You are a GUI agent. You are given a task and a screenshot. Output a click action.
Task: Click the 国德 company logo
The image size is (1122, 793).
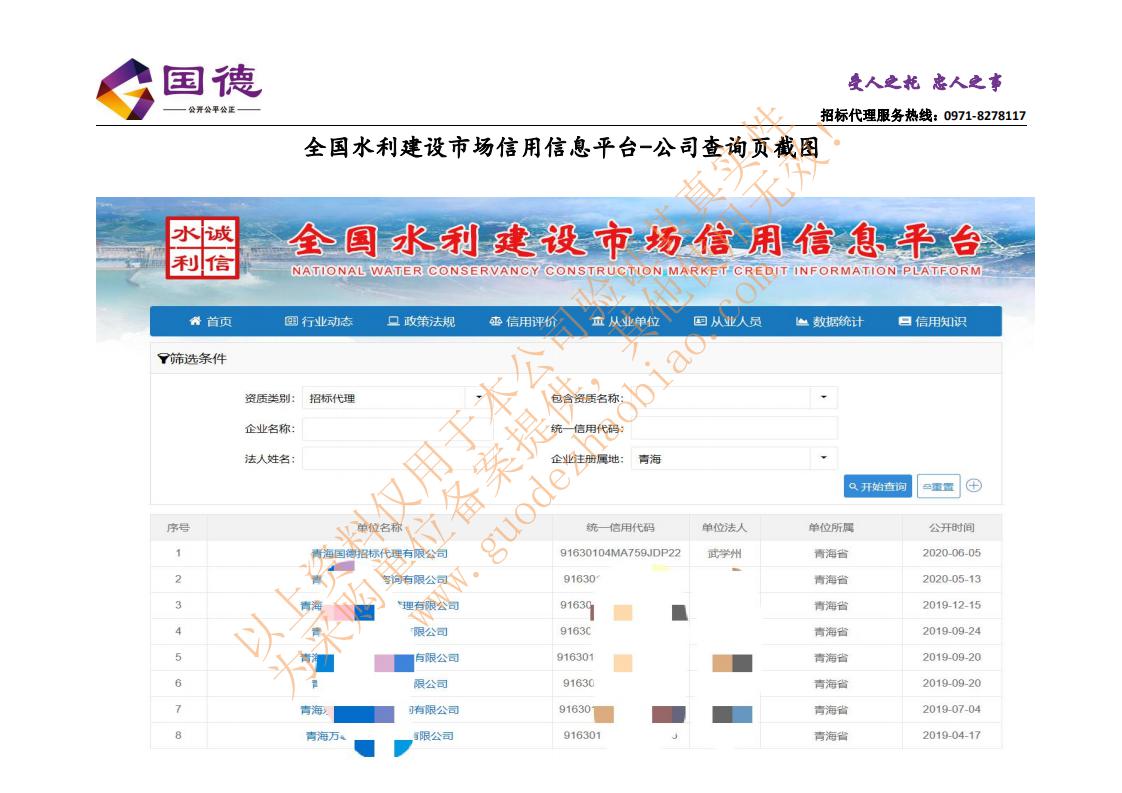click(x=178, y=88)
